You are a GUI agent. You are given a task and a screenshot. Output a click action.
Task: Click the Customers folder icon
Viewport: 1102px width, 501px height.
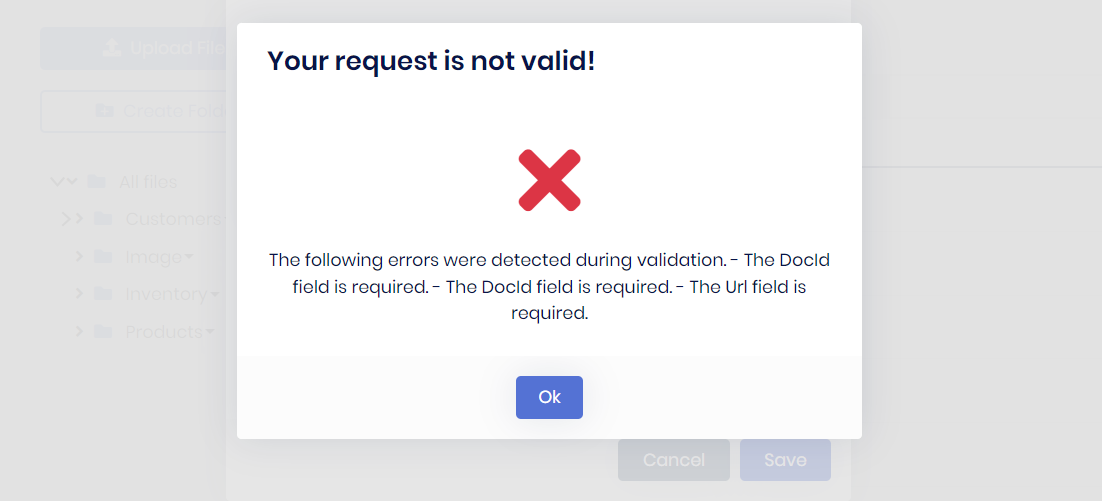tap(103, 219)
